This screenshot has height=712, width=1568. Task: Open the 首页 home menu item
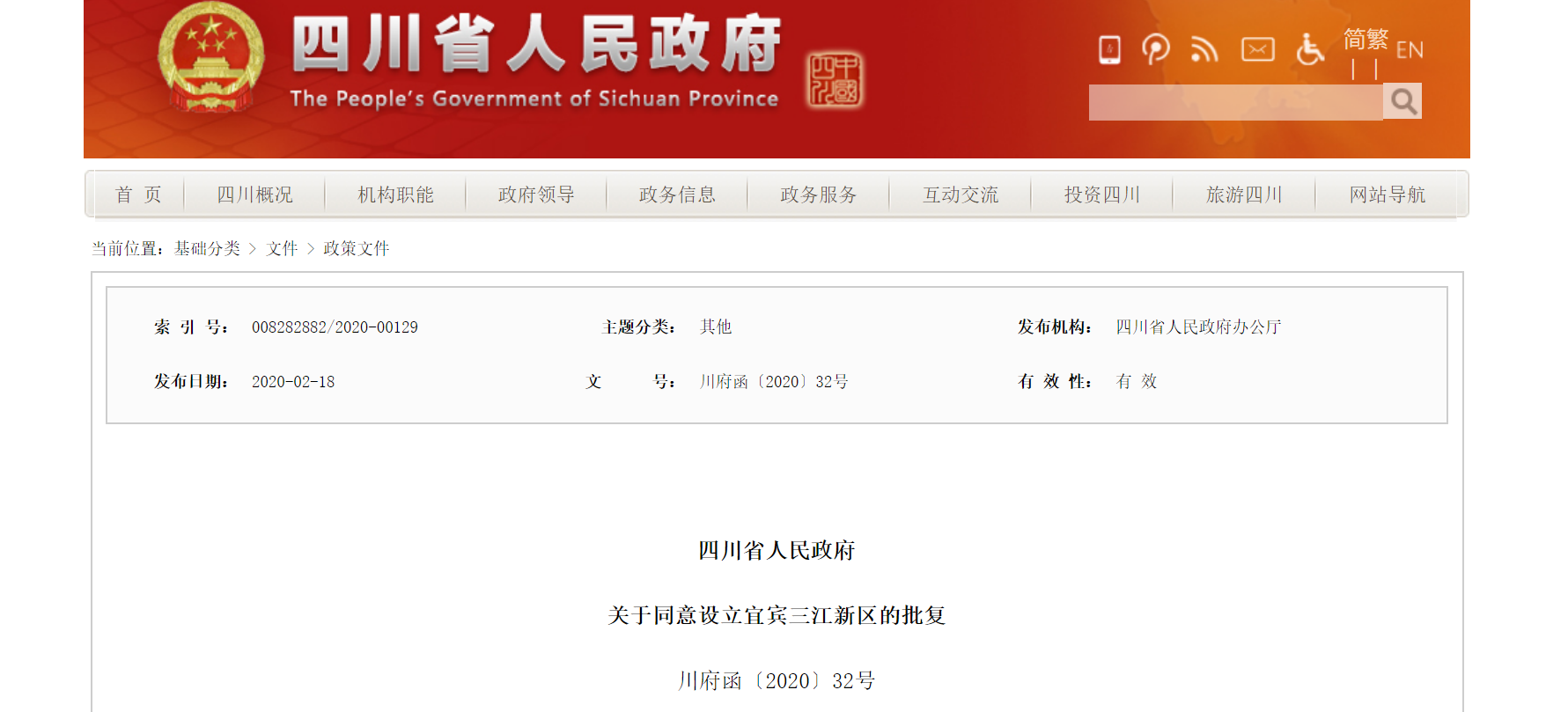(x=138, y=195)
